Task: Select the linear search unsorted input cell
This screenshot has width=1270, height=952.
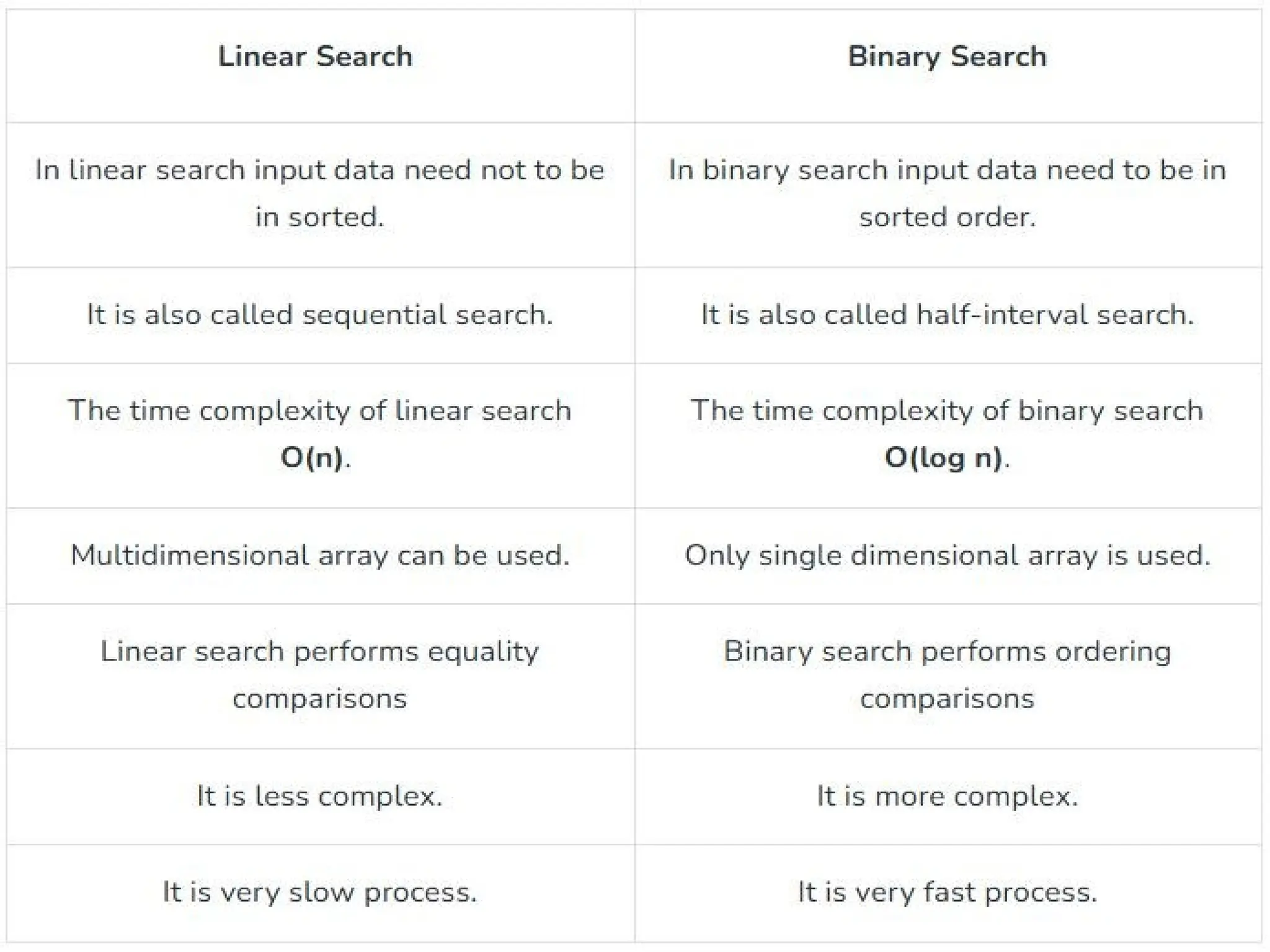Action: 320,194
